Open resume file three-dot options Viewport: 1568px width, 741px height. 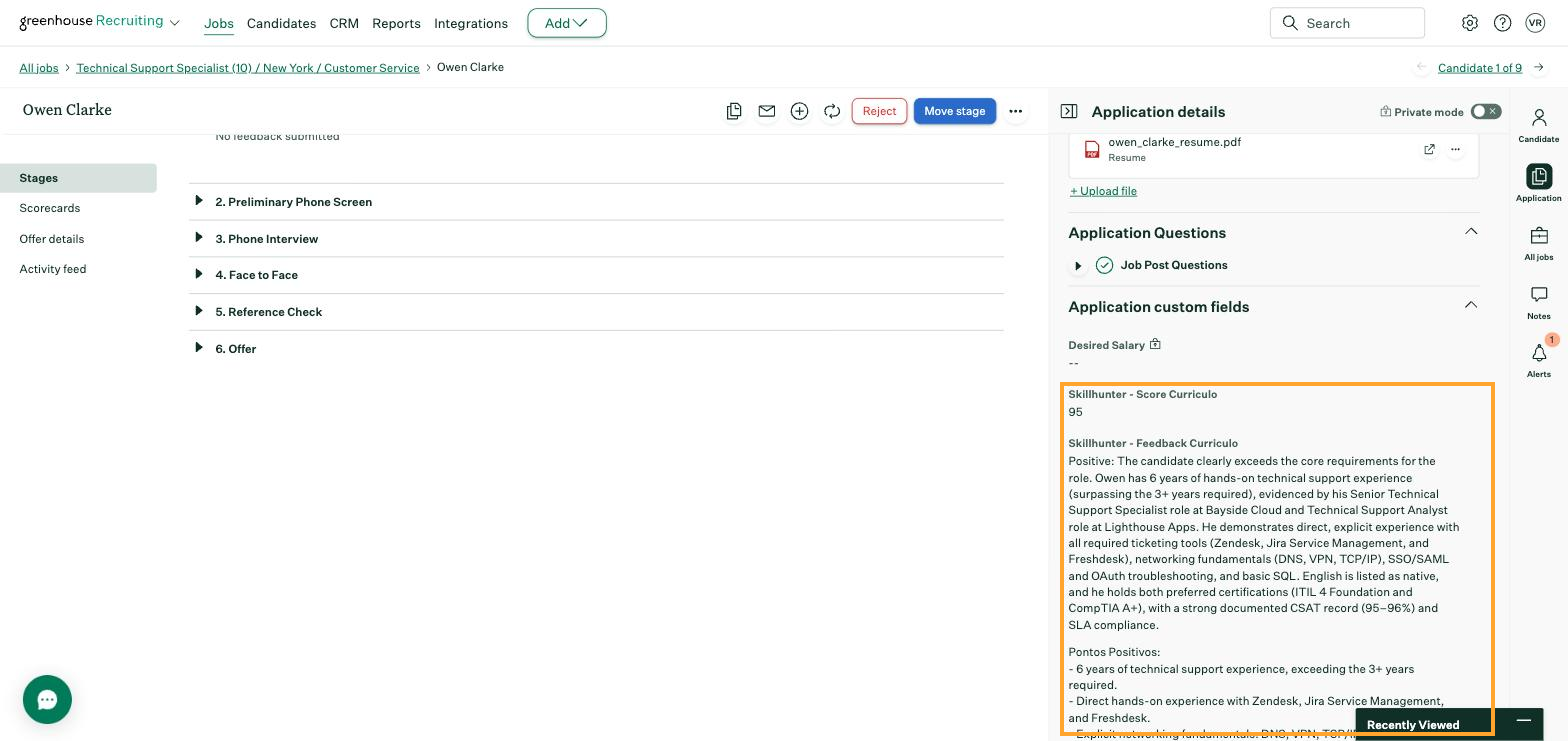coord(1456,149)
